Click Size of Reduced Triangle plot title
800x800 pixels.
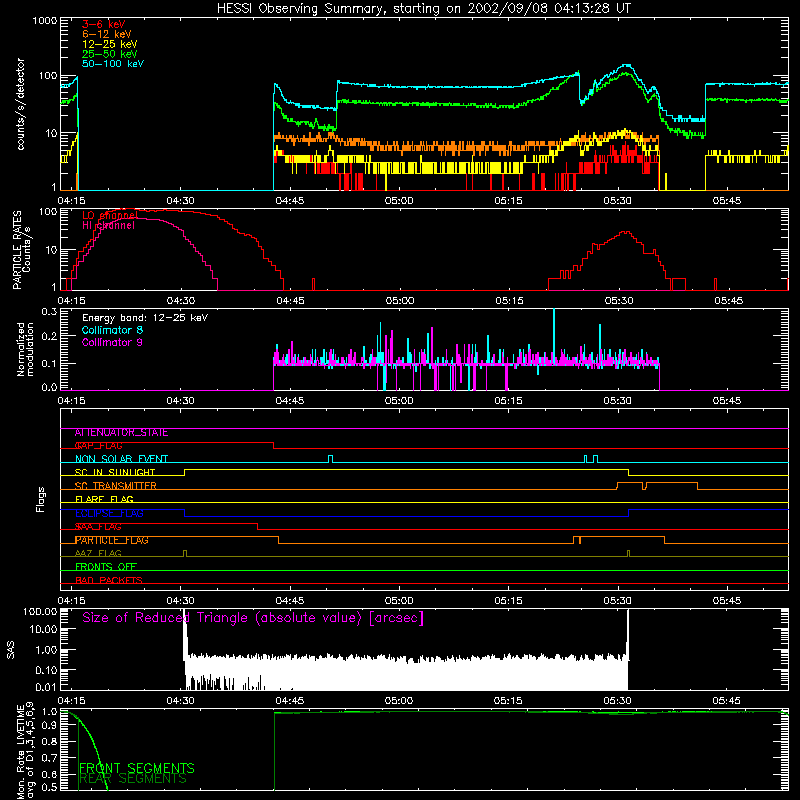tap(253, 618)
